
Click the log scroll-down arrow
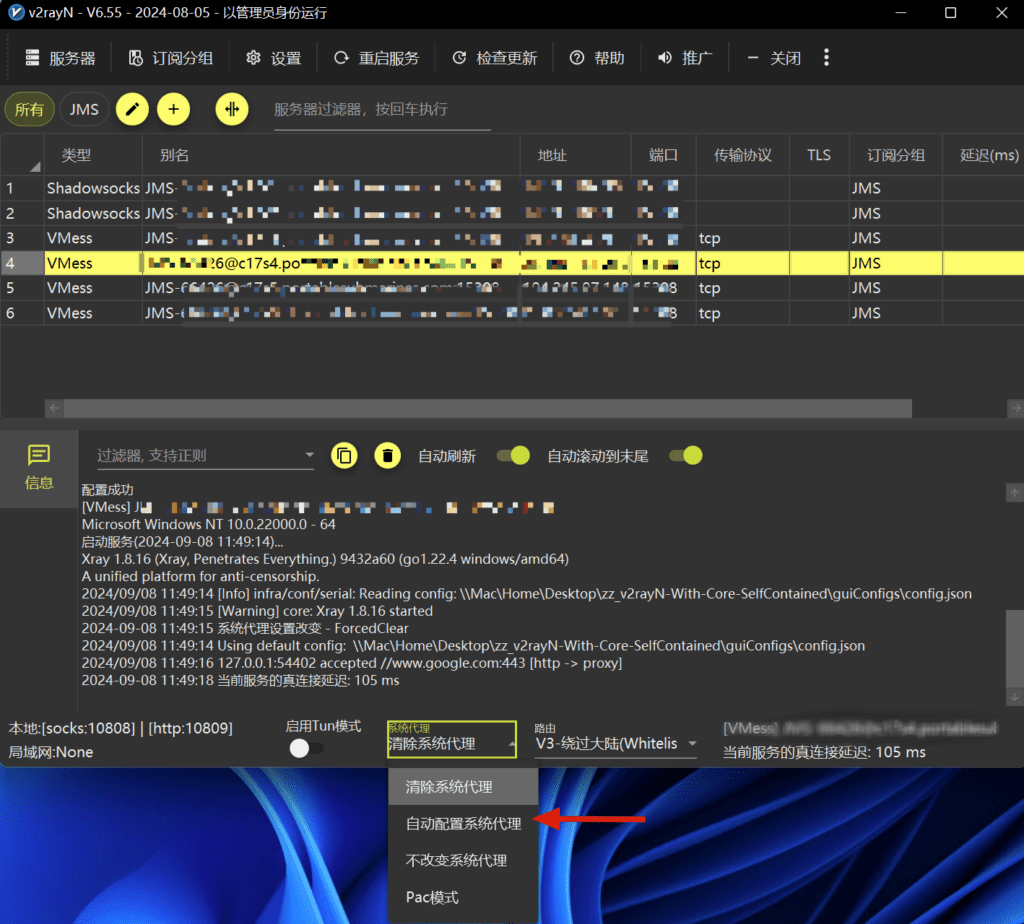click(1014, 697)
